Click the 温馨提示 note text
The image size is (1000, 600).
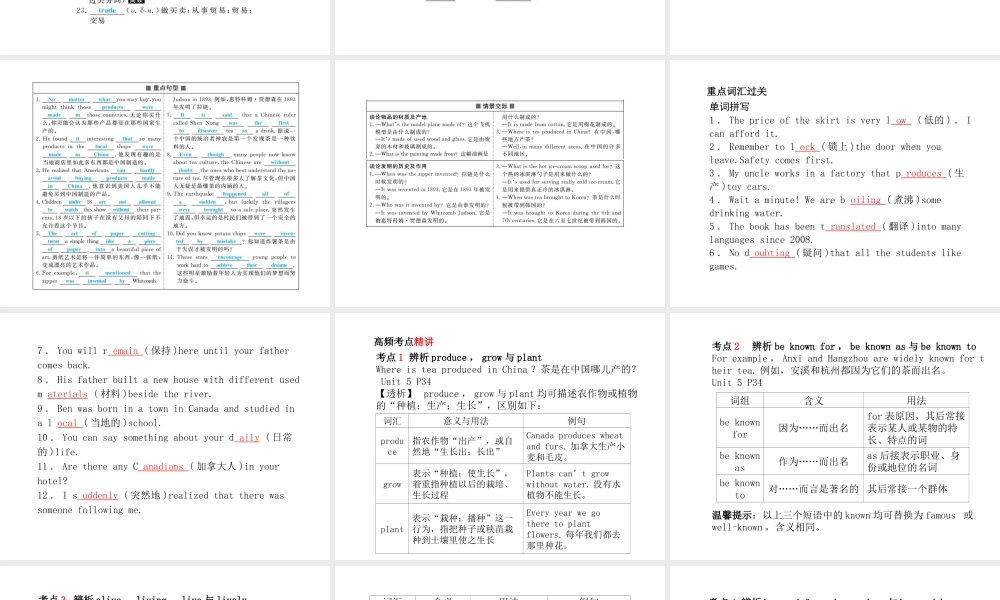tap(842, 521)
